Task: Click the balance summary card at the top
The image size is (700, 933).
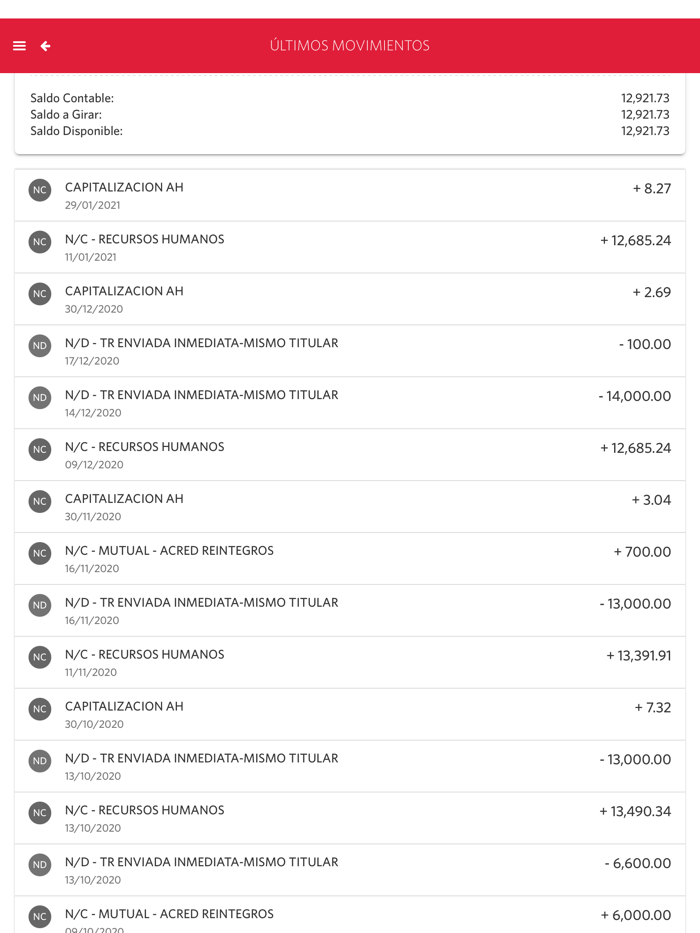Action: (x=350, y=113)
